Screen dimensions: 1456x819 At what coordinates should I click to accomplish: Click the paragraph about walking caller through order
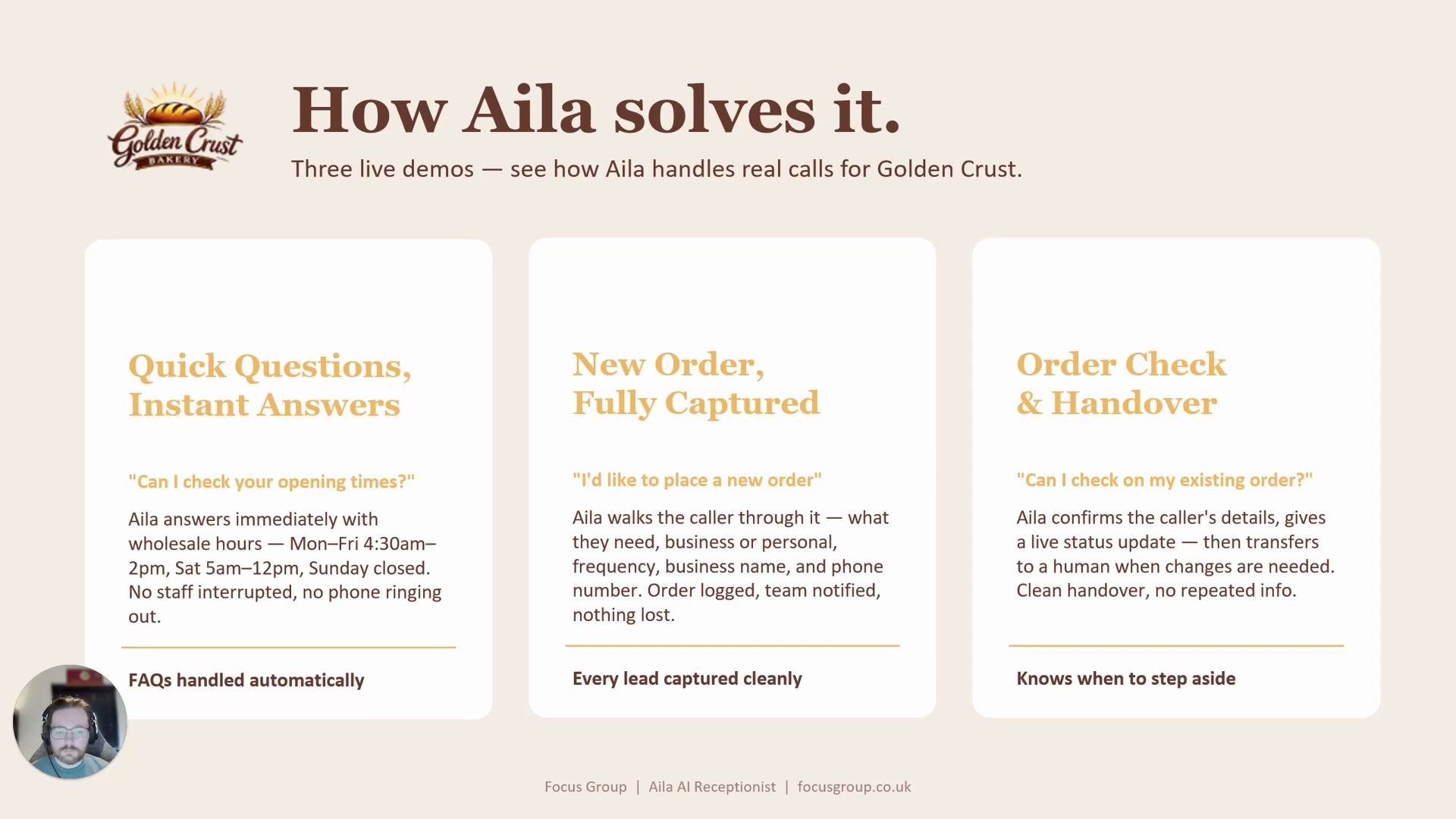coord(730,566)
